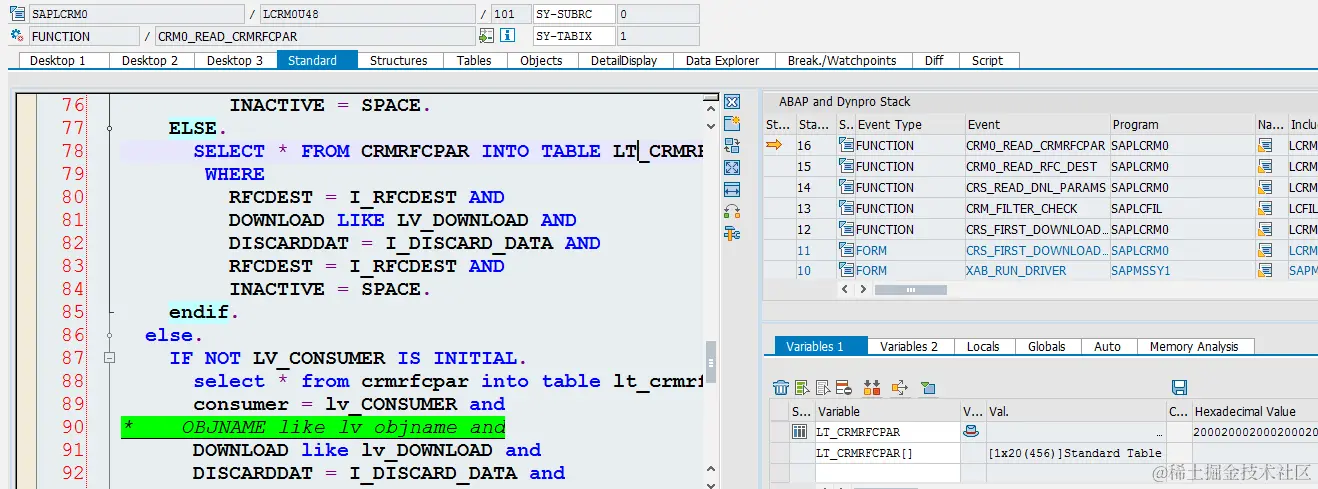This screenshot has width=1318, height=489.
Task: Click the export arrow icon in Variables toolbar
Action: [x=899, y=388]
